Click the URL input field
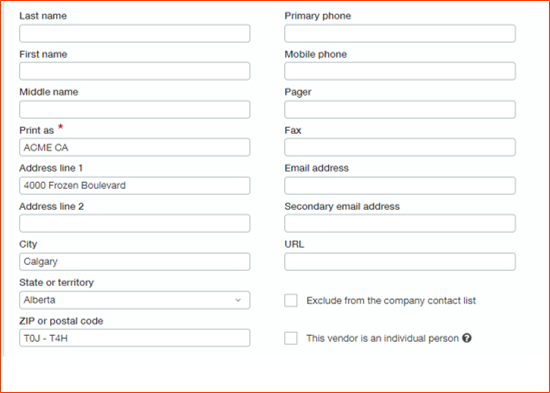 (x=400, y=262)
